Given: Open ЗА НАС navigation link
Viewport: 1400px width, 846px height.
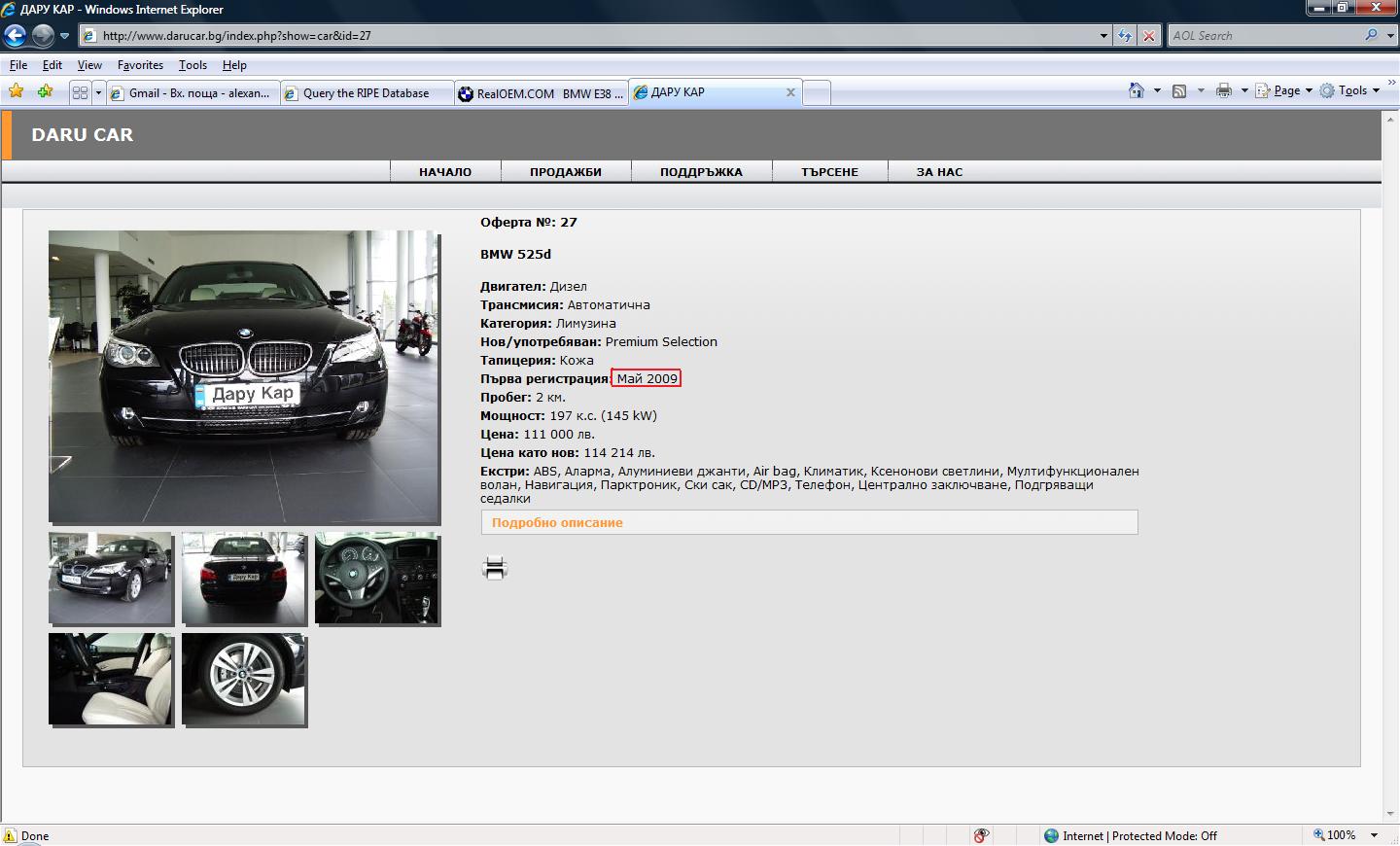Looking at the screenshot, I should click(939, 172).
